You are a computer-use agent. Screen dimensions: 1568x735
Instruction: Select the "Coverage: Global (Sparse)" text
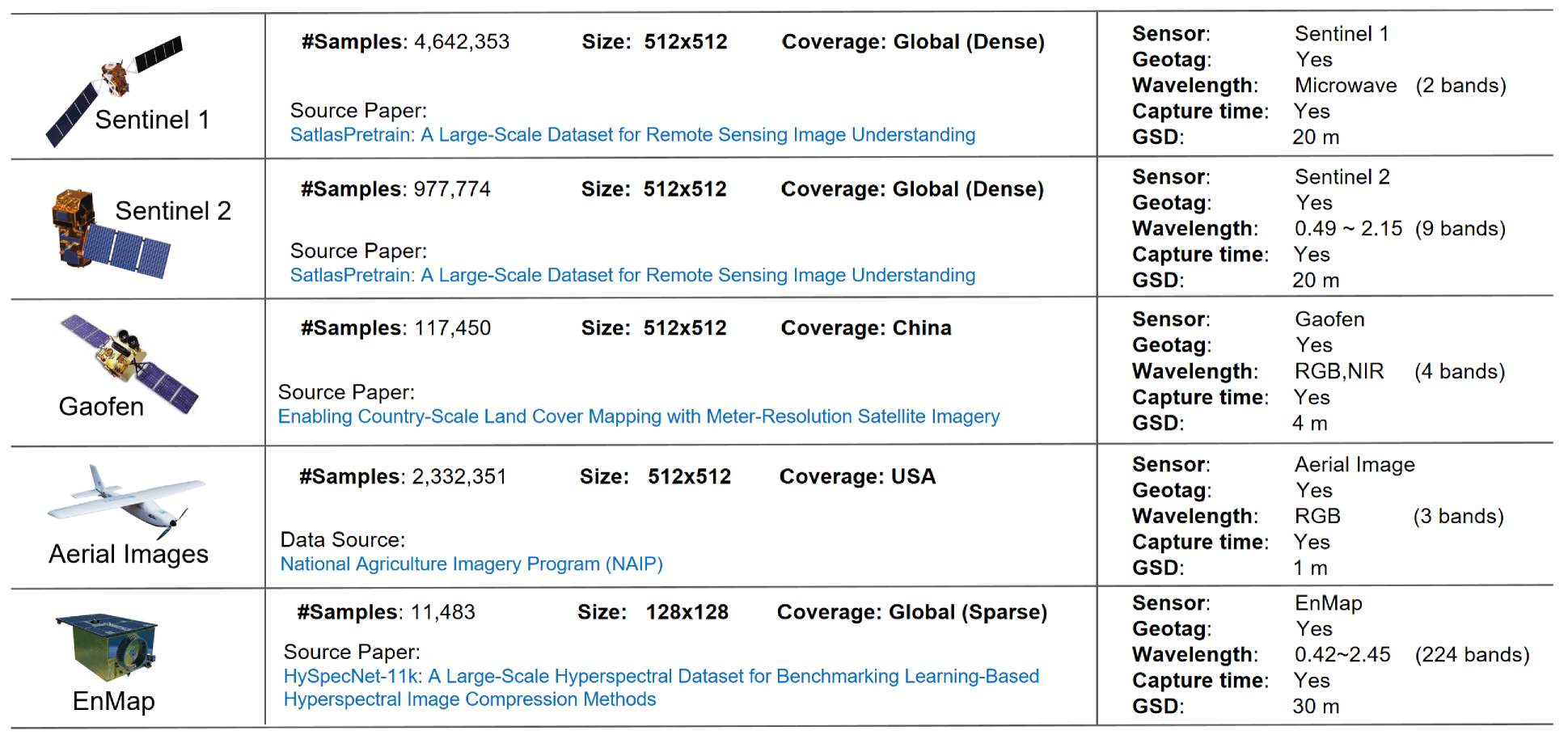(x=911, y=613)
